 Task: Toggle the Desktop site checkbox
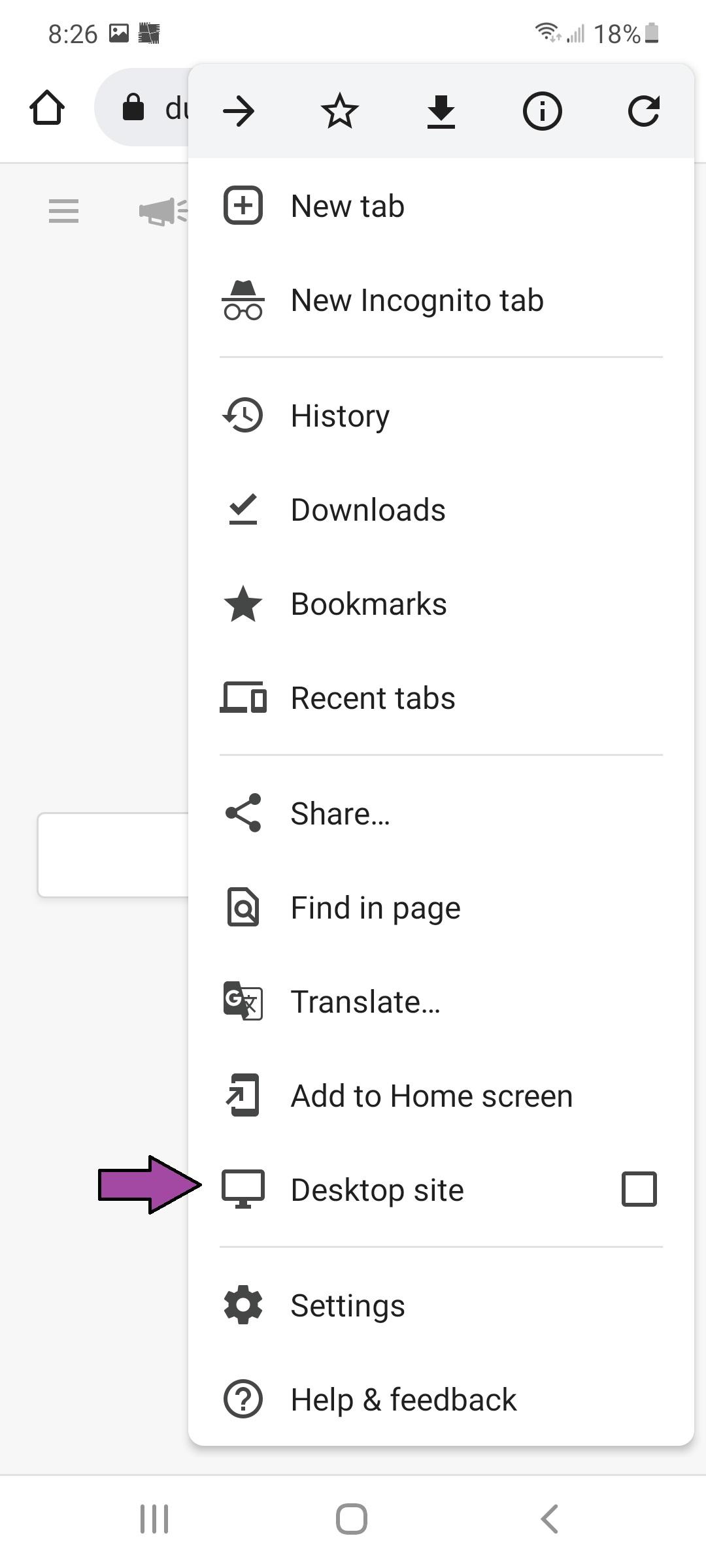(x=639, y=1189)
